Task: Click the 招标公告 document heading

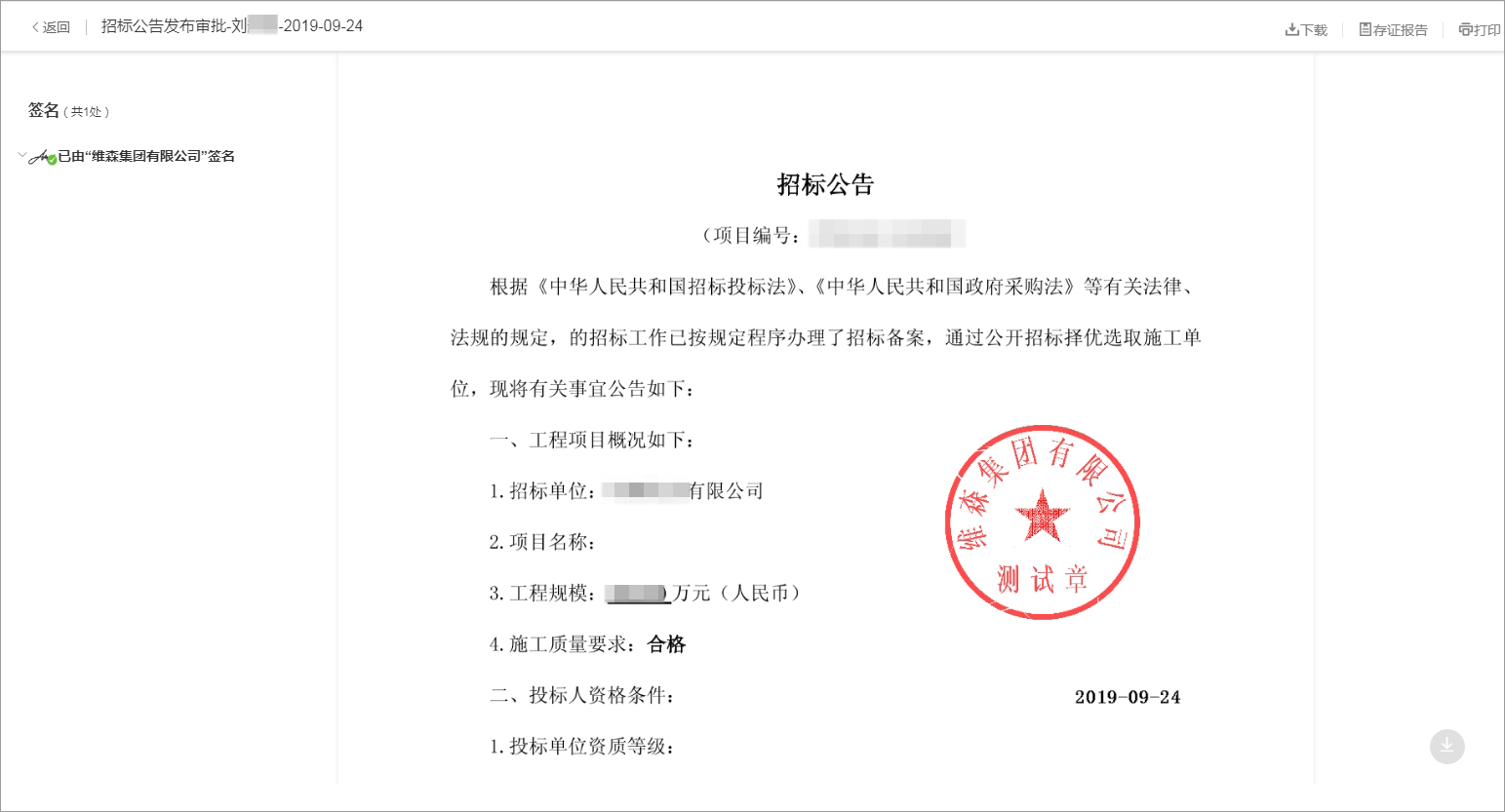Action: tap(824, 184)
